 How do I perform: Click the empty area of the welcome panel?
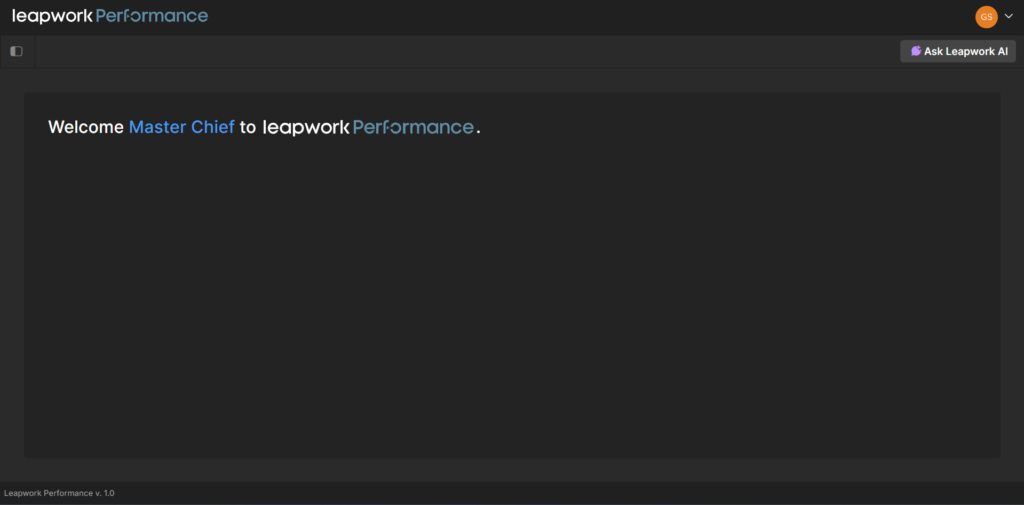point(512,300)
